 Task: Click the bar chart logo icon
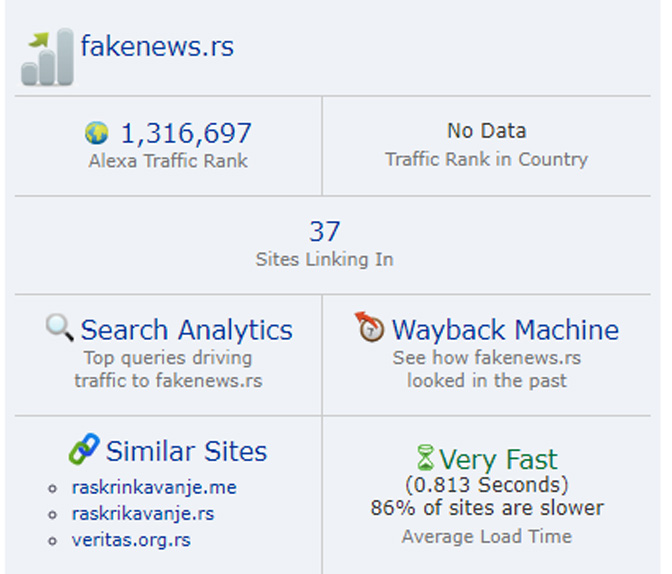click(x=47, y=57)
